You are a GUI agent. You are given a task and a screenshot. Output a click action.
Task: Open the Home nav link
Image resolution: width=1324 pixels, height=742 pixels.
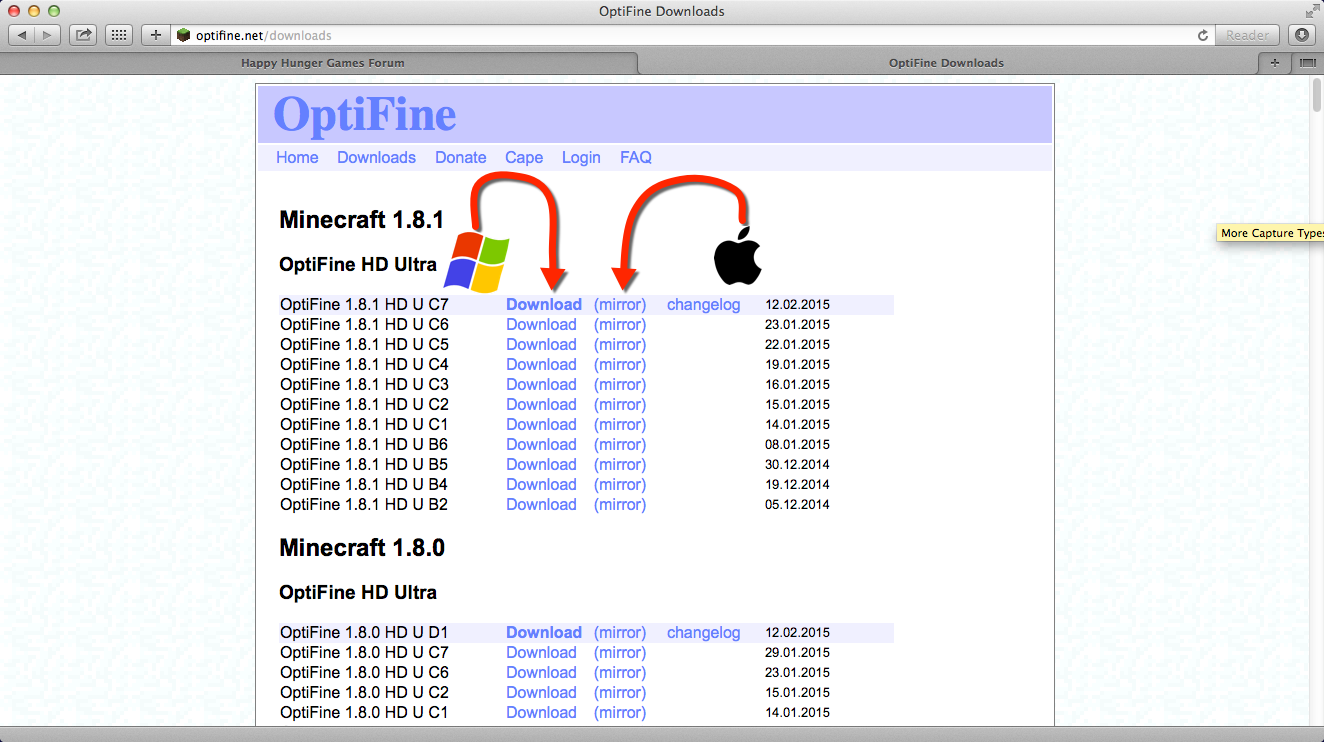tap(297, 158)
